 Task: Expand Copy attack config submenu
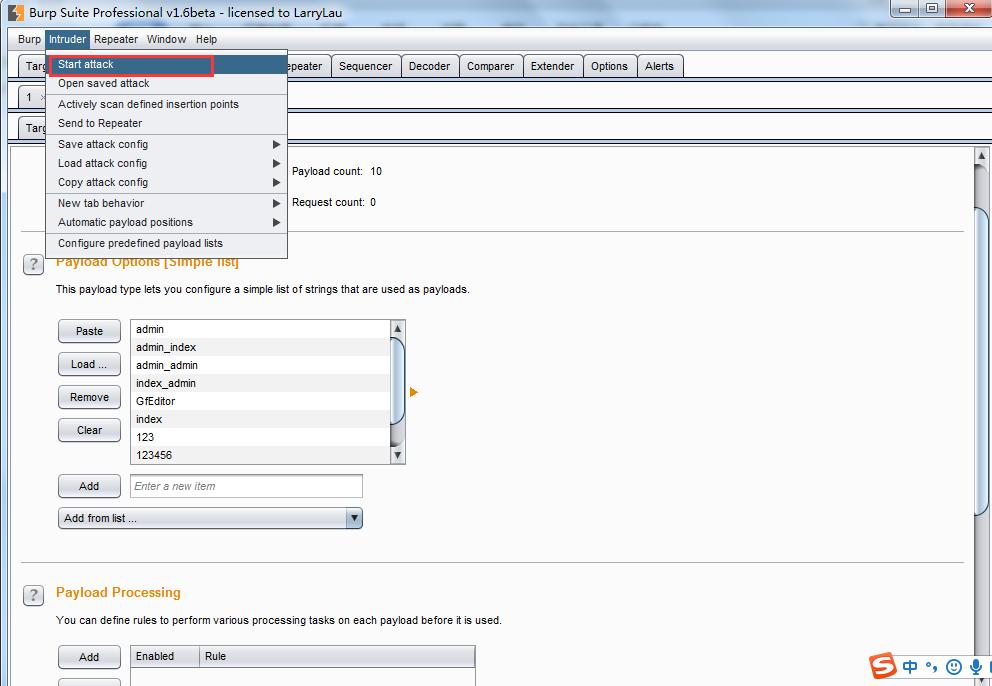click(166, 182)
